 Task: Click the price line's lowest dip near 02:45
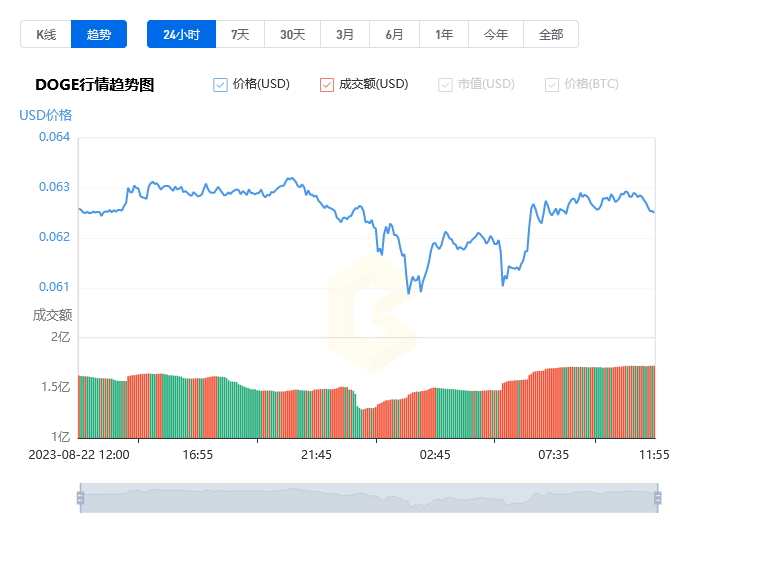pyautogui.click(x=409, y=293)
